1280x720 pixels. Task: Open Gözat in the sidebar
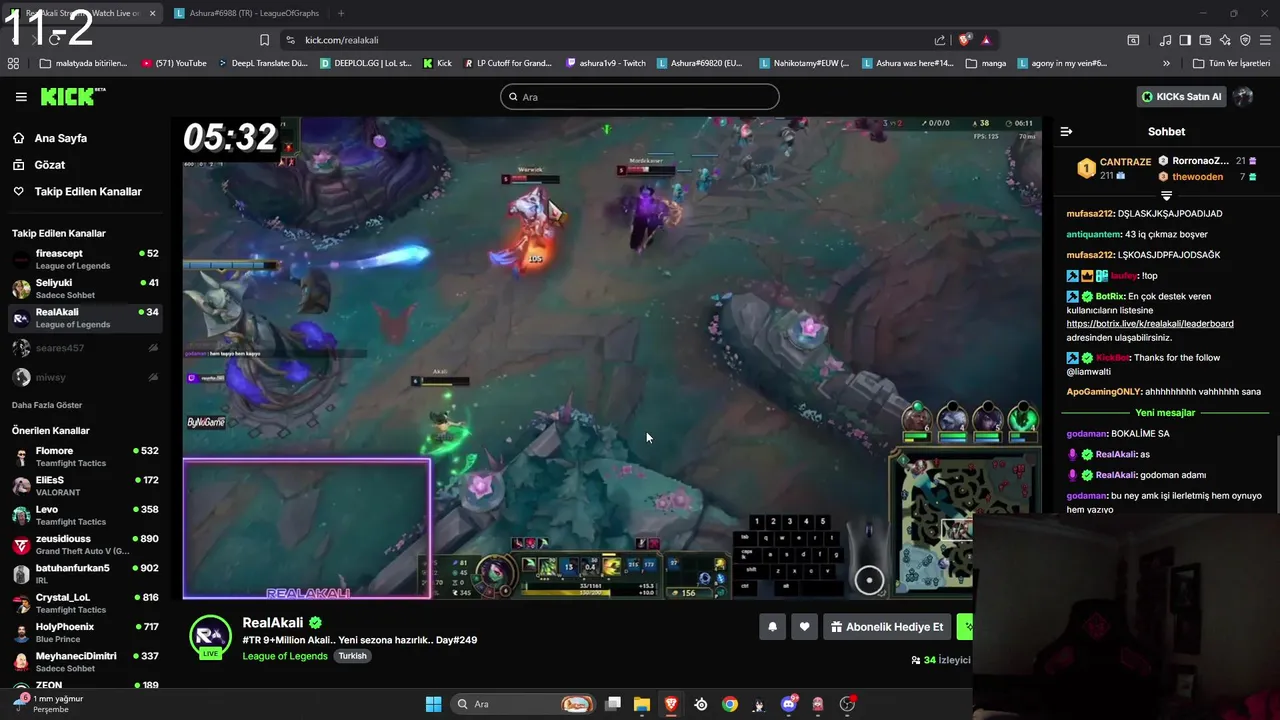49,165
